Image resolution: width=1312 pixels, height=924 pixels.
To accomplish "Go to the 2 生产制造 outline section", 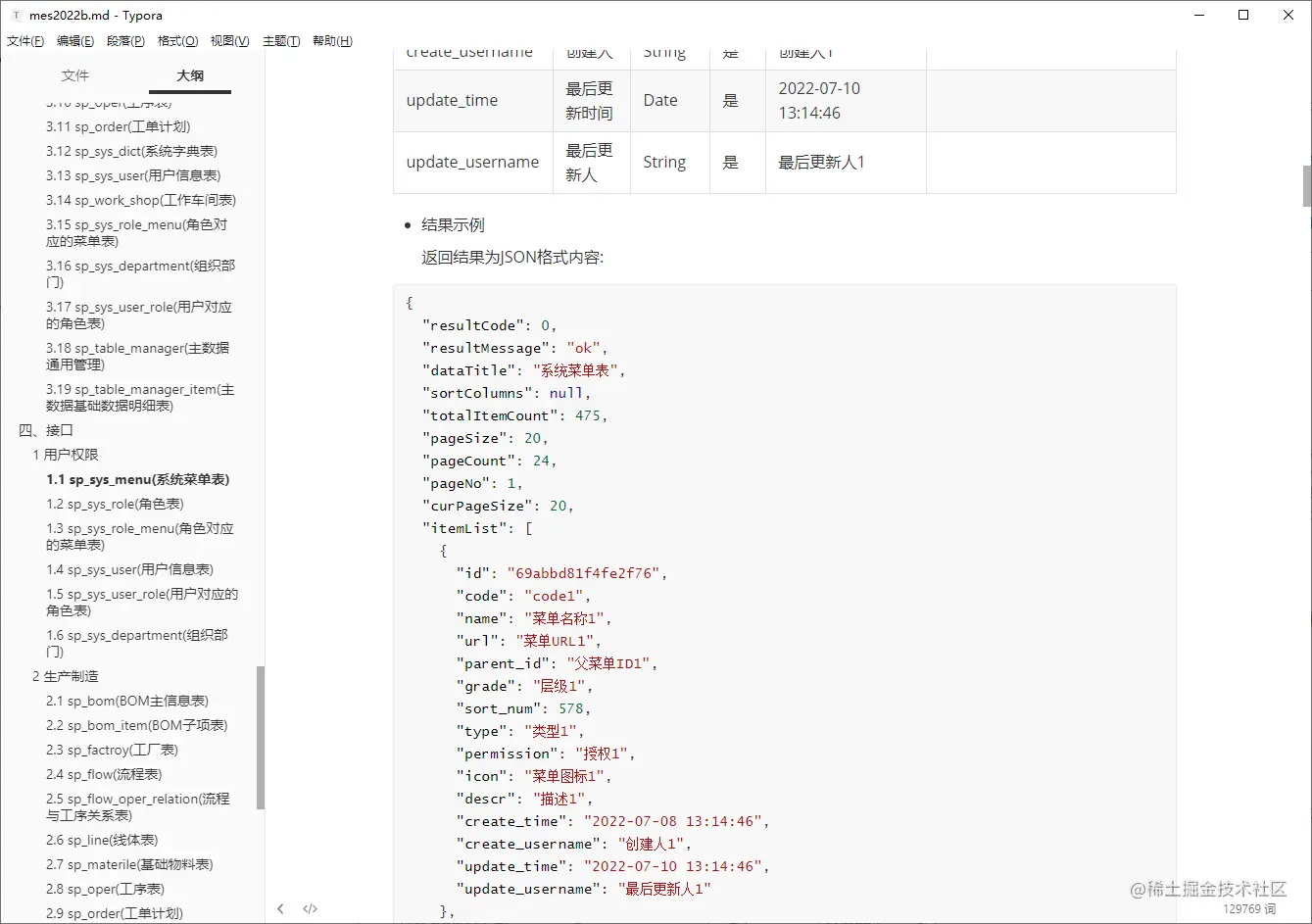I will pyautogui.click(x=66, y=676).
